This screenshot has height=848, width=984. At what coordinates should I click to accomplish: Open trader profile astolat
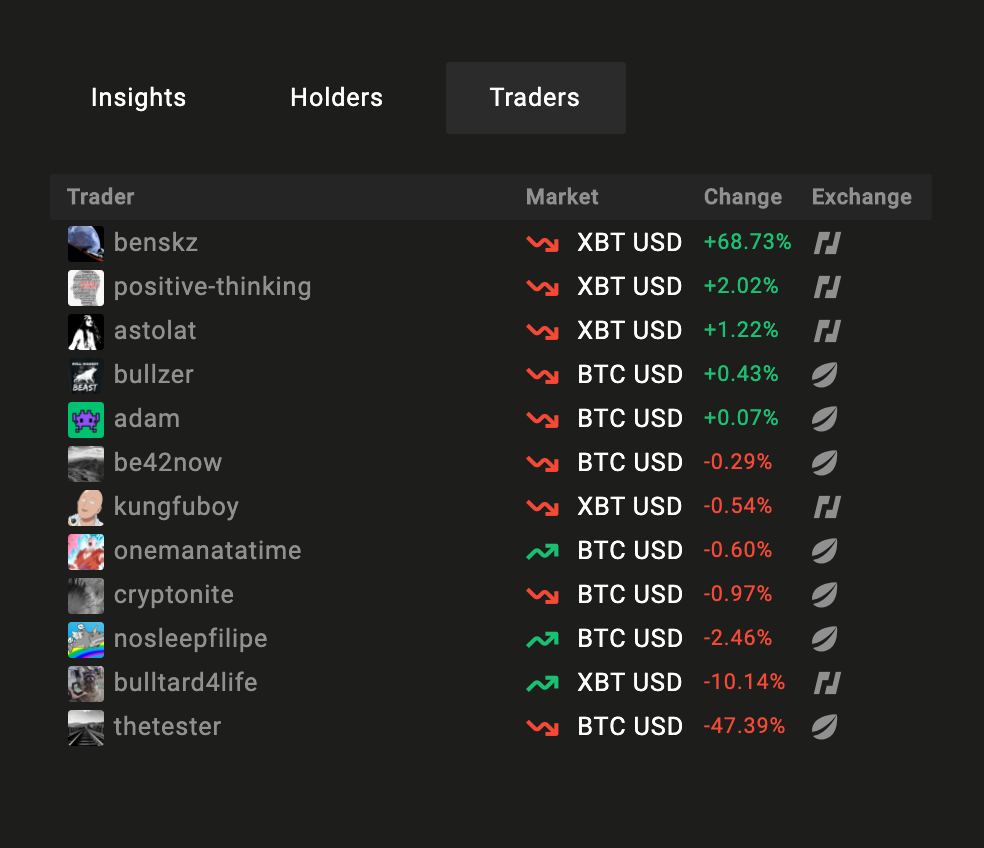click(155, 331)
